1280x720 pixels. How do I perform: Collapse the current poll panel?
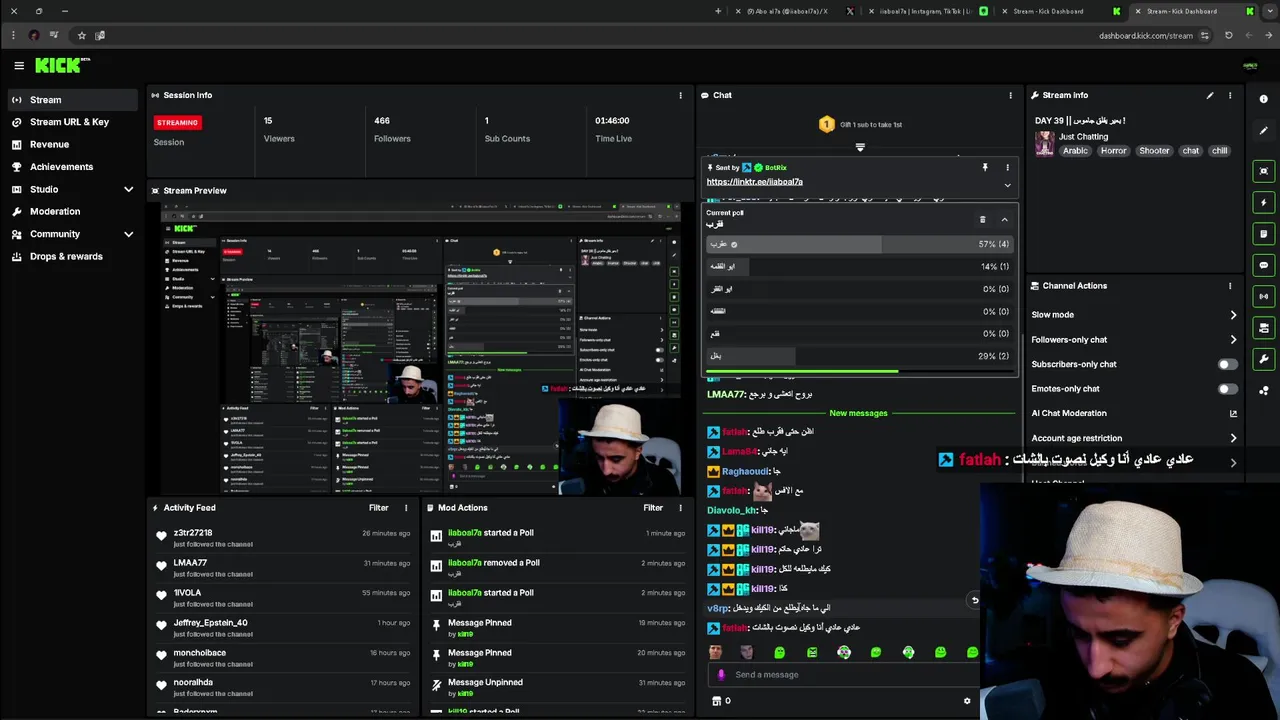(x=1004, y=219)
